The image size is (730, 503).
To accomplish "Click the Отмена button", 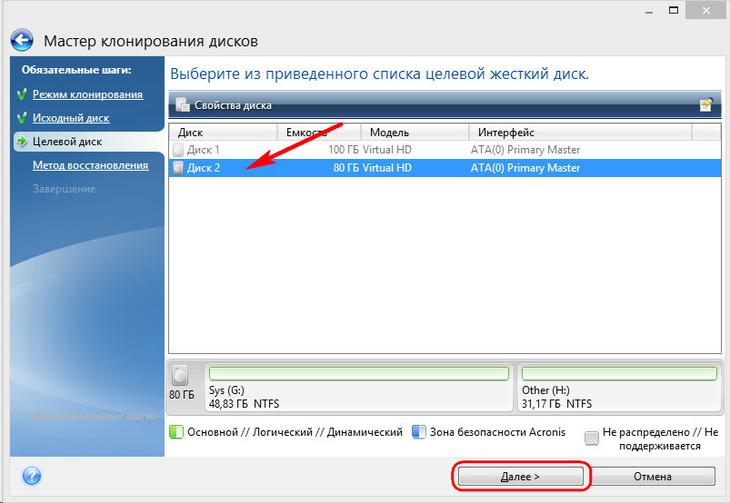I will point(652,476).
